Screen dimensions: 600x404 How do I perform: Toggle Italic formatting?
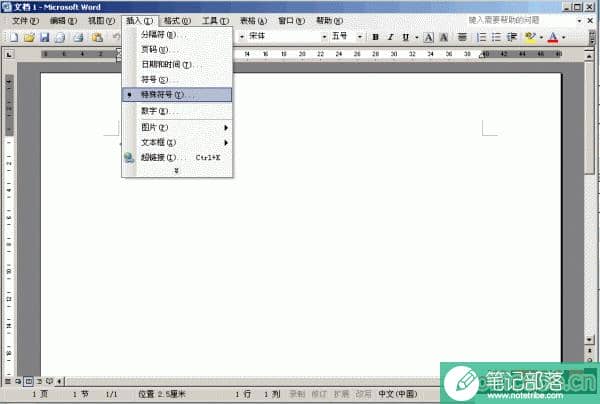[390, 37]
